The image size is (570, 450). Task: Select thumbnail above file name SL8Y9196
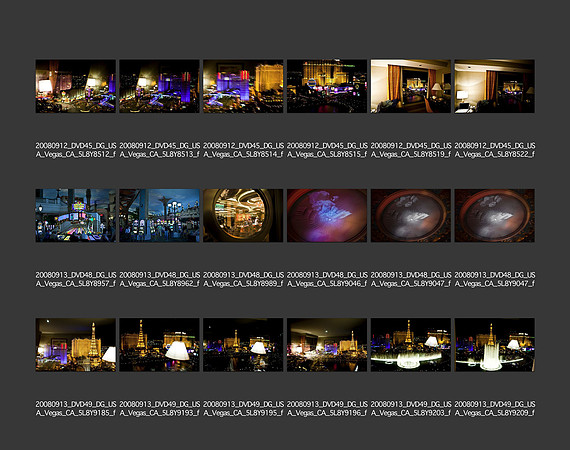coord(327,345)
